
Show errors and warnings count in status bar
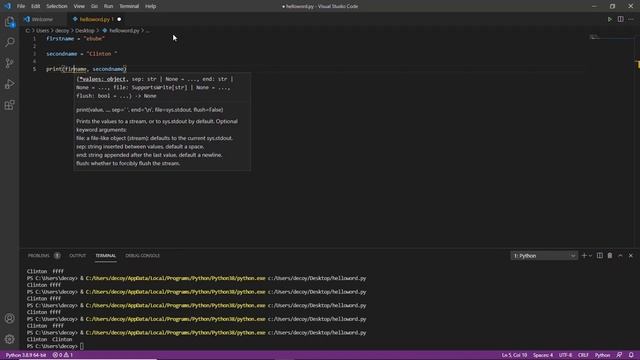62,355
